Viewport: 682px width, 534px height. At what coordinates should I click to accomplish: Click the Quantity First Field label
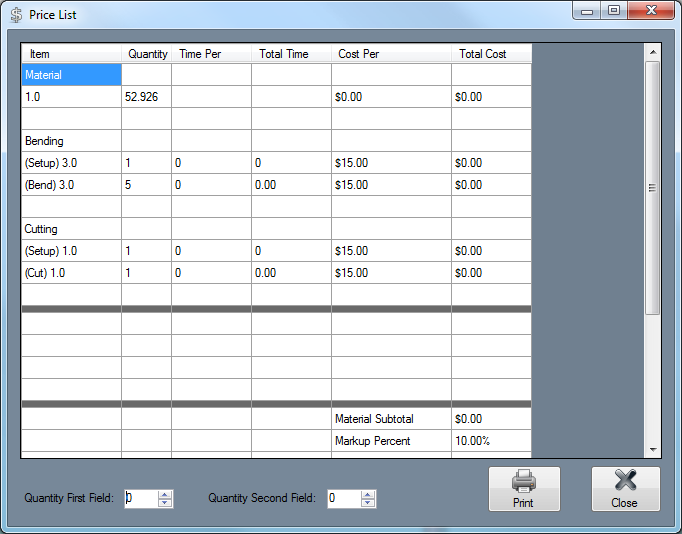(69, 498)
